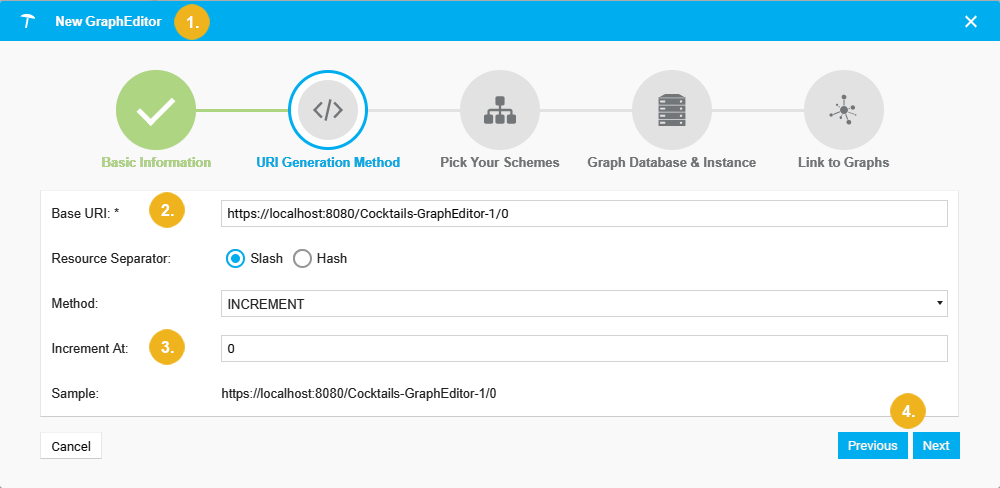Open the Method dropdown showing INCREMENT

(x=584, y=303)
